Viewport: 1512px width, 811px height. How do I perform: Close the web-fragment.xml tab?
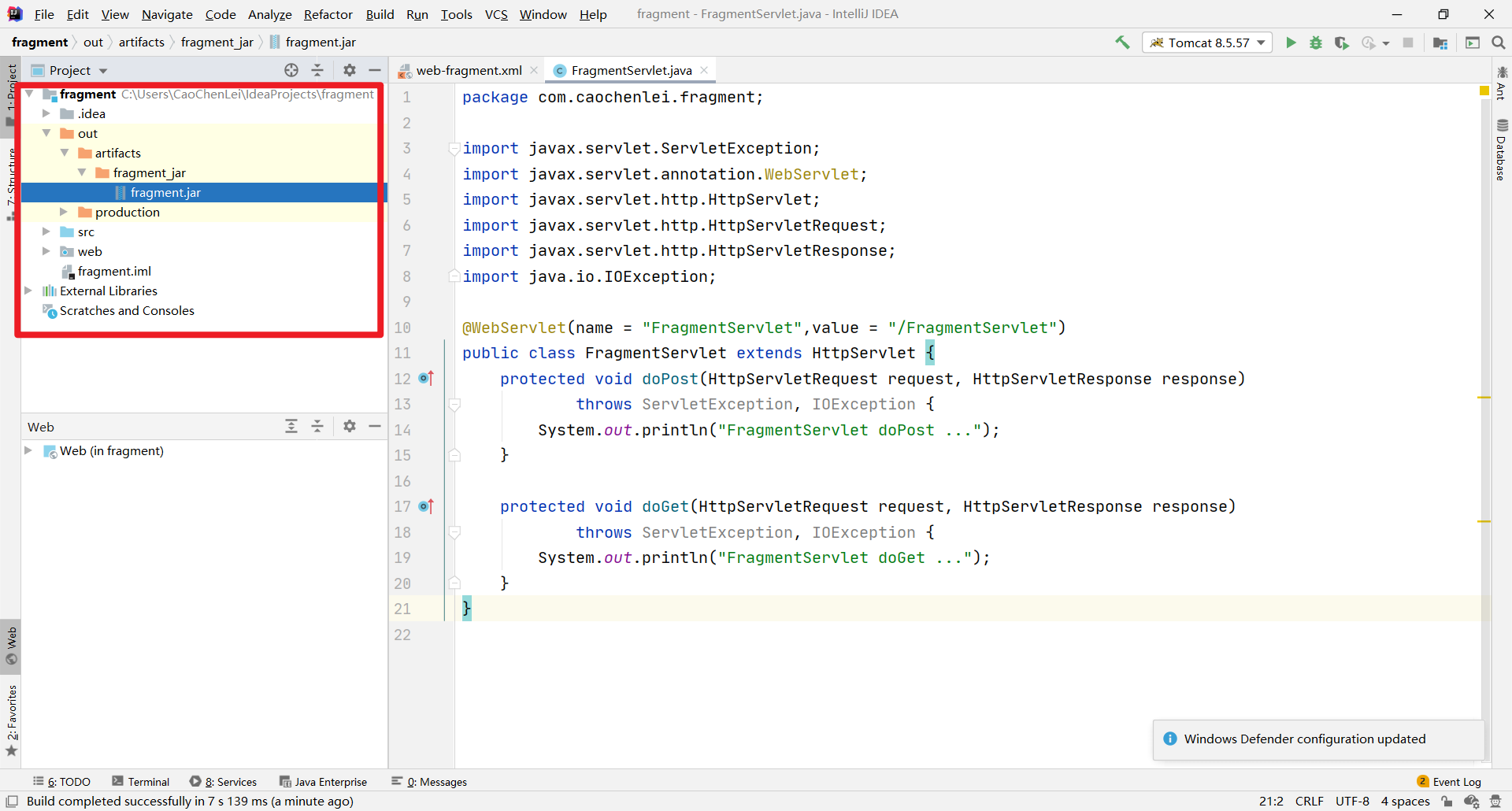coord(534,70)
